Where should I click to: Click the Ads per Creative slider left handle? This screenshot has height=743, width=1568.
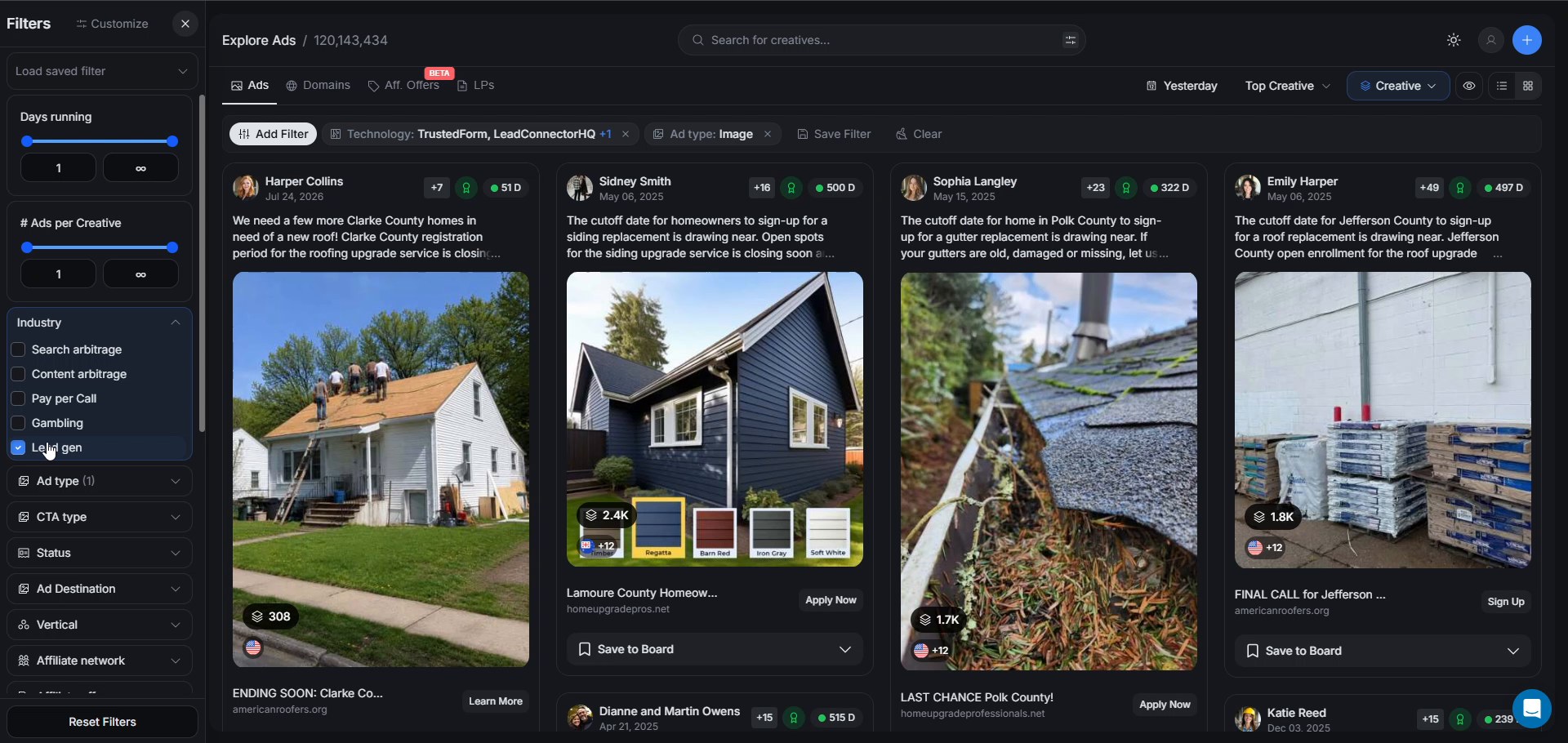click(x=27, y=247)
